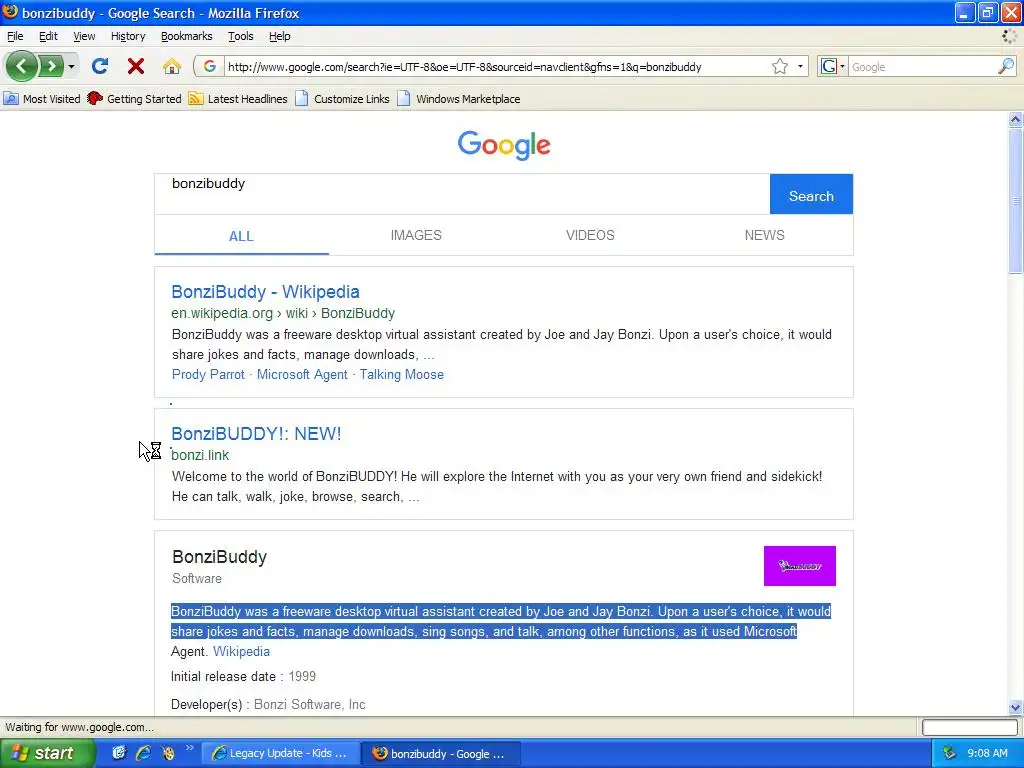Stop page loading with the red X icon

click(x=136, y=66)
